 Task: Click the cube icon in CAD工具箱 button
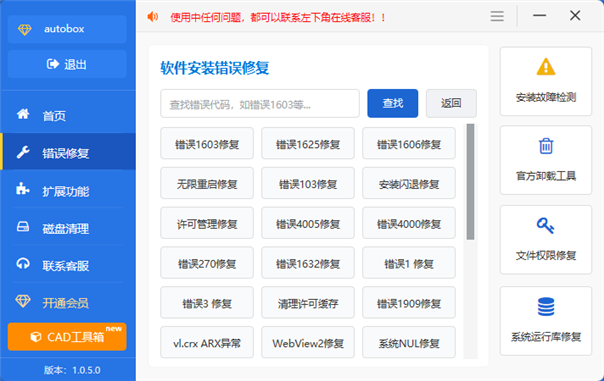click(x=36, y=337)
